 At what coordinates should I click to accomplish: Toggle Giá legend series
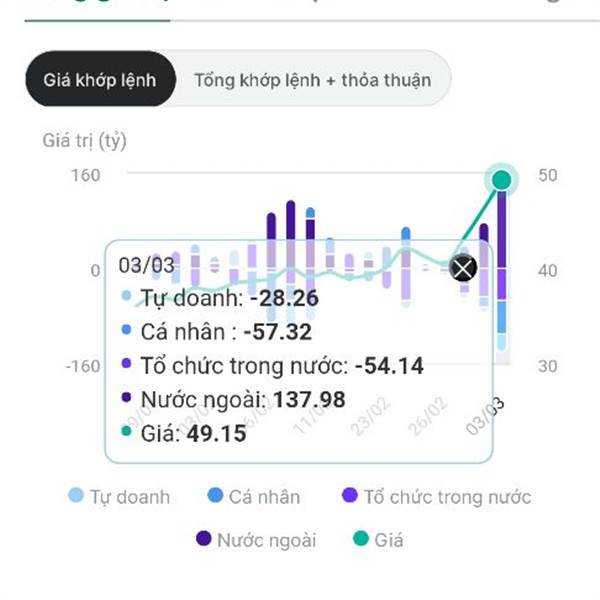coord(378,540)
